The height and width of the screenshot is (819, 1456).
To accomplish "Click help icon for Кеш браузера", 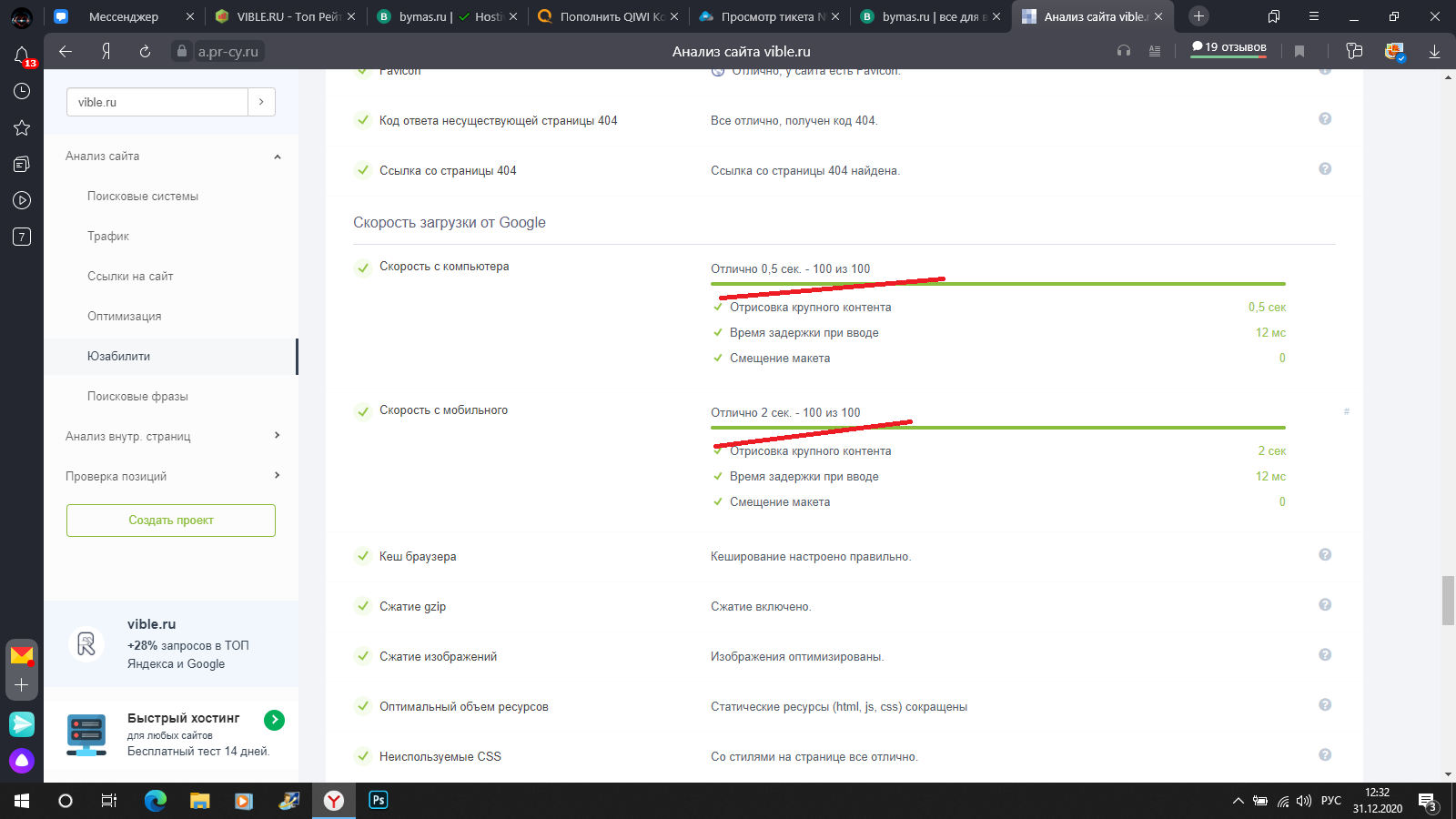I will point(1325,555).
